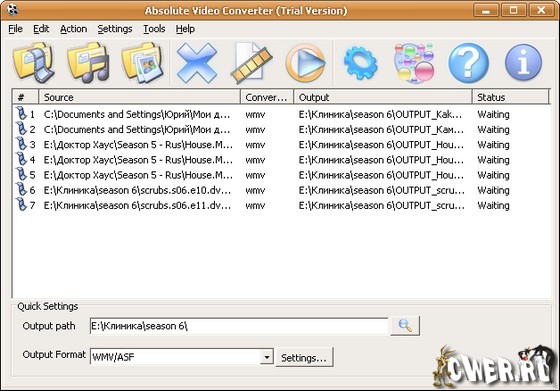The image size is (560, 391).
Task: Open help with the question mark icon
Action: point(469,63)
